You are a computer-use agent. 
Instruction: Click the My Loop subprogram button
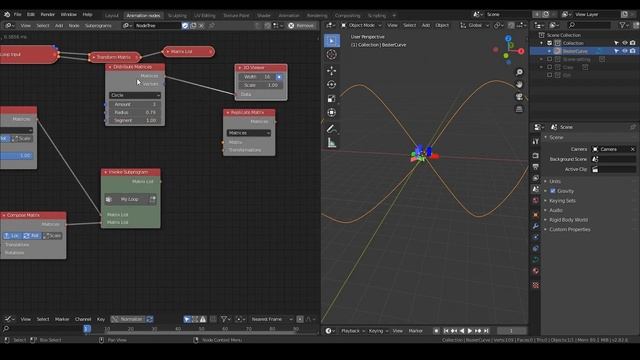pos(127,199)
